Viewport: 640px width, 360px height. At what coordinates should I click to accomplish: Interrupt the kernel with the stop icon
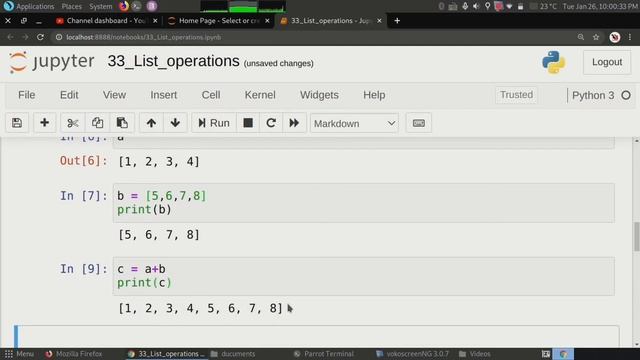tap(248, 123)
